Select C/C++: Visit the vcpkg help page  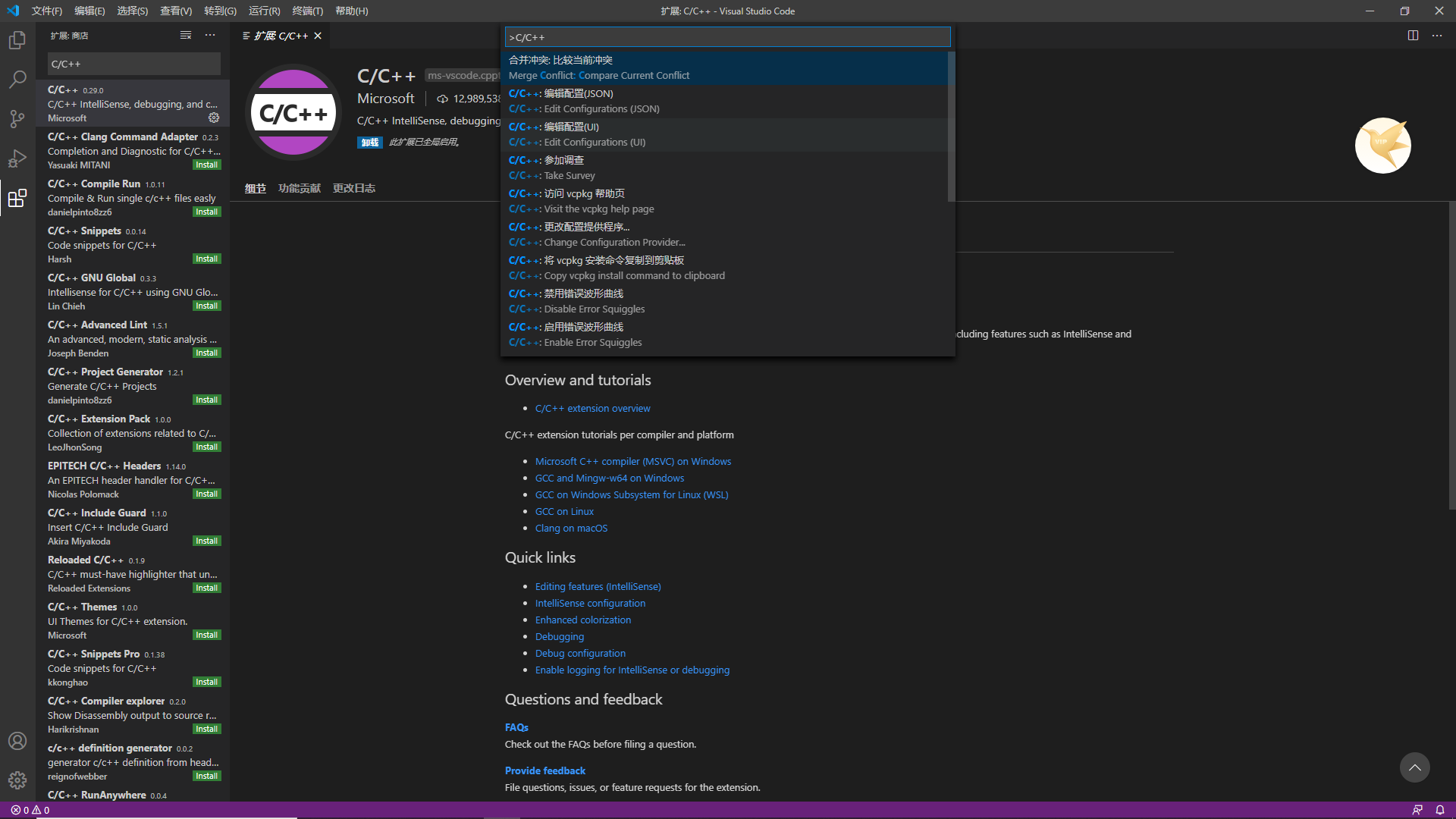pos(724,201)
